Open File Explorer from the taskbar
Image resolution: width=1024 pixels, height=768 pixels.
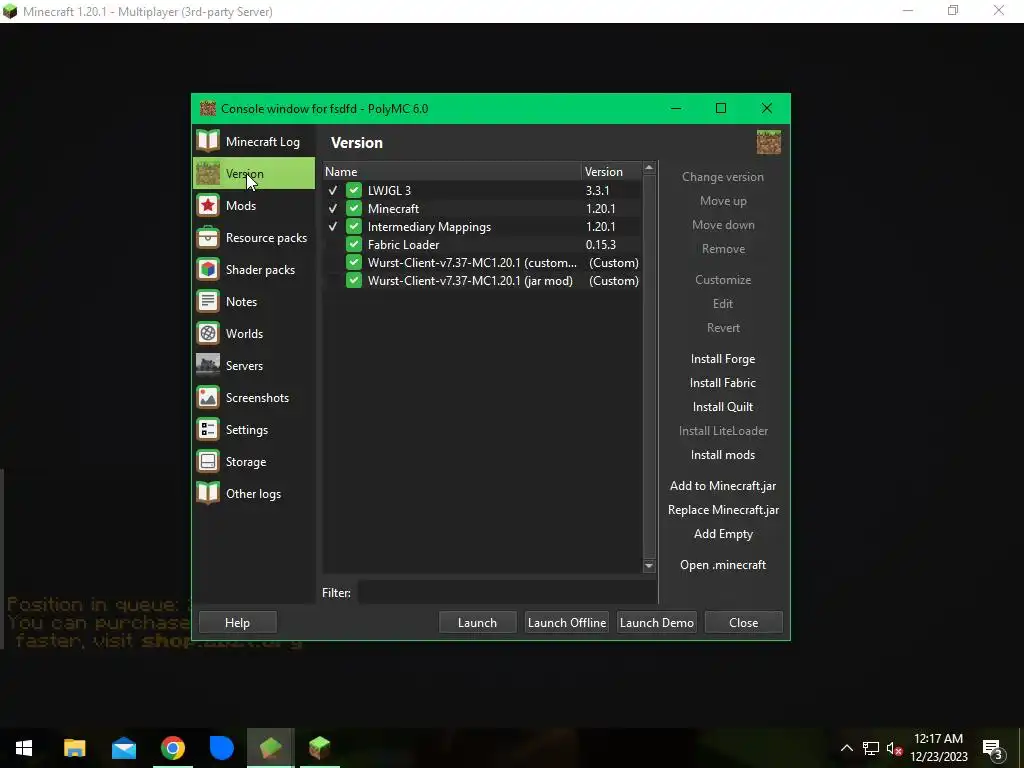74,748
